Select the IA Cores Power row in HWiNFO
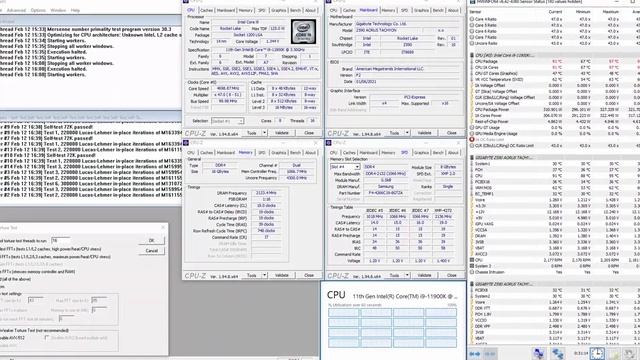The image size is (640, 360). (554, 116)
